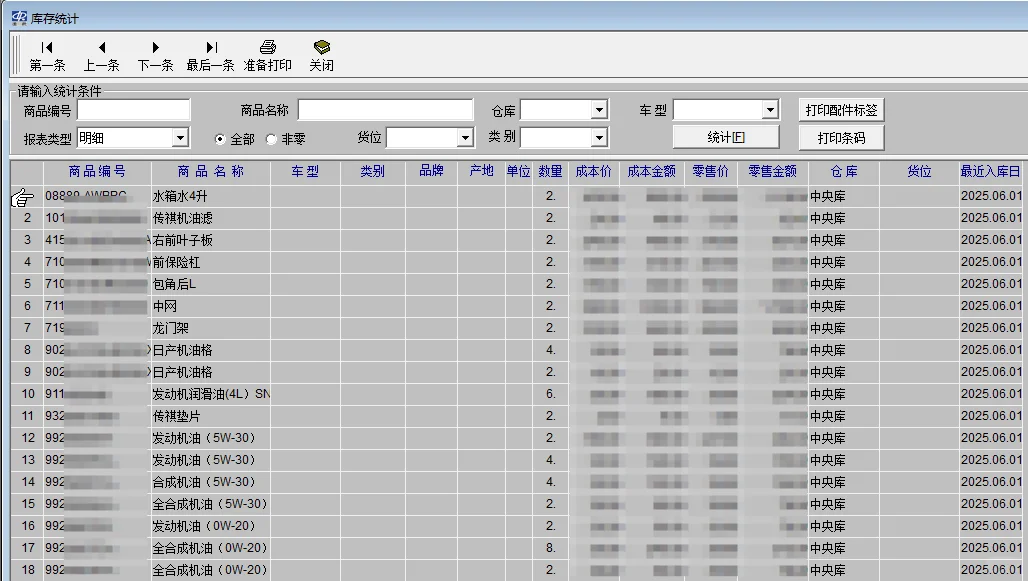The width and height of the screenshot is (1028, 581).
Task: Select the 中网 cell
Action: [210, 306]
